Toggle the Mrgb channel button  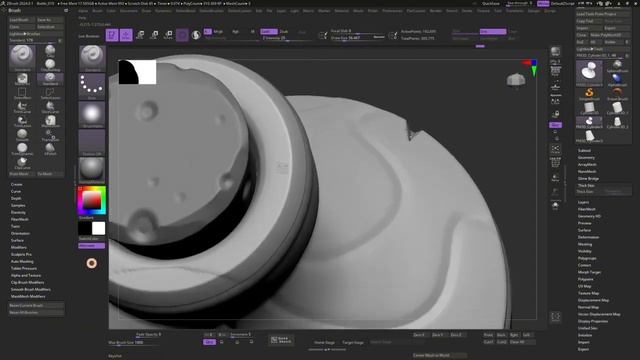click(218, 31)
